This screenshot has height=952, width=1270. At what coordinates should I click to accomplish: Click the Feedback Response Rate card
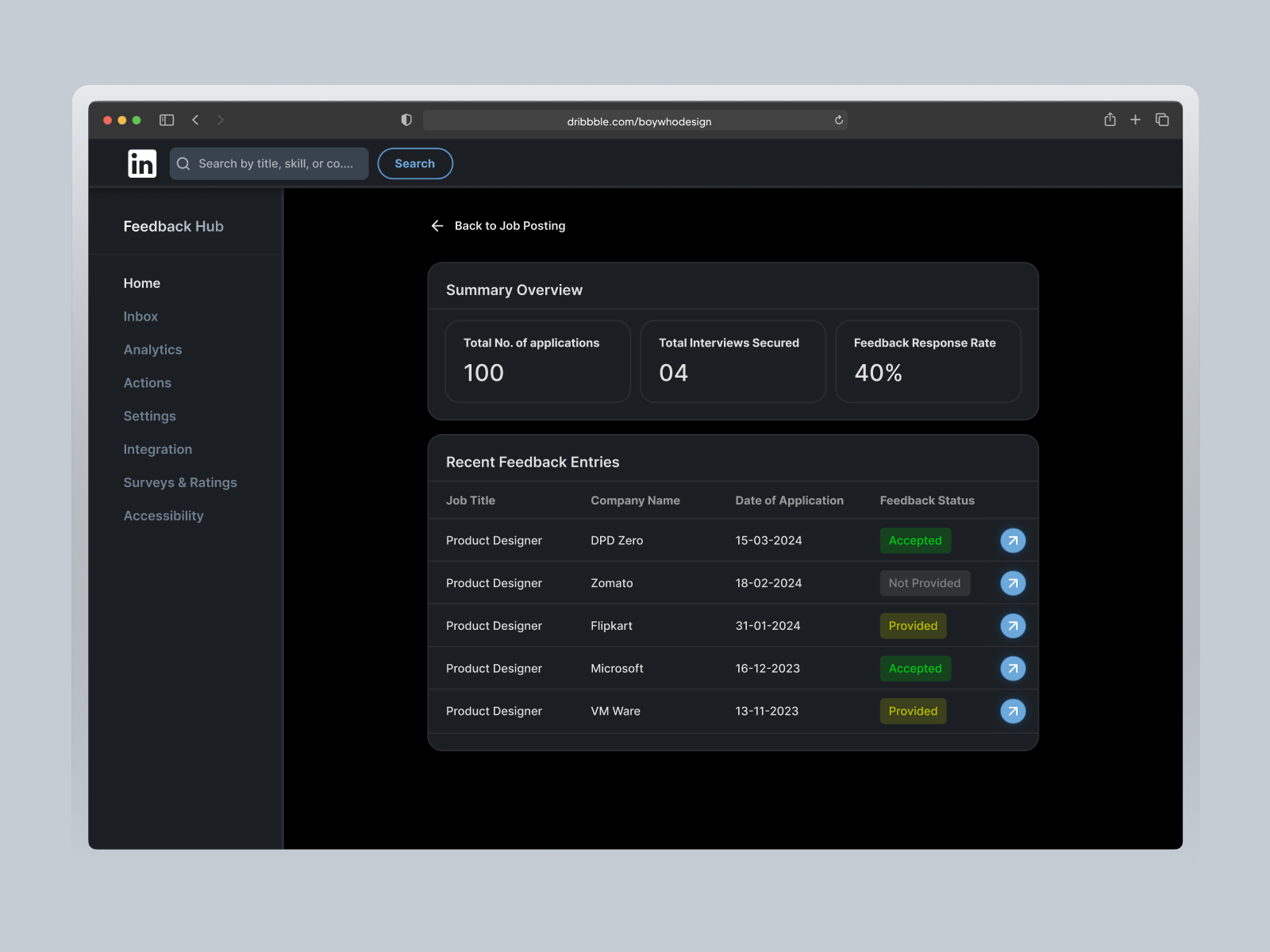coord(929,362)
